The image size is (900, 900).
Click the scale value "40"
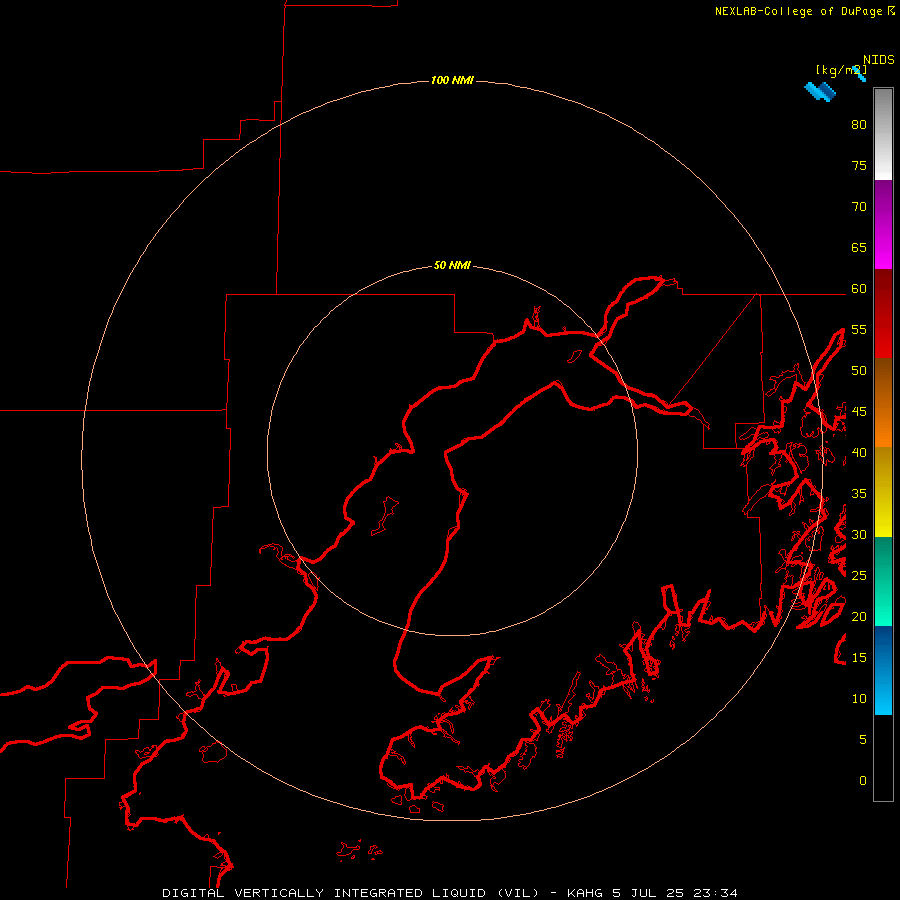coord(859,453)
